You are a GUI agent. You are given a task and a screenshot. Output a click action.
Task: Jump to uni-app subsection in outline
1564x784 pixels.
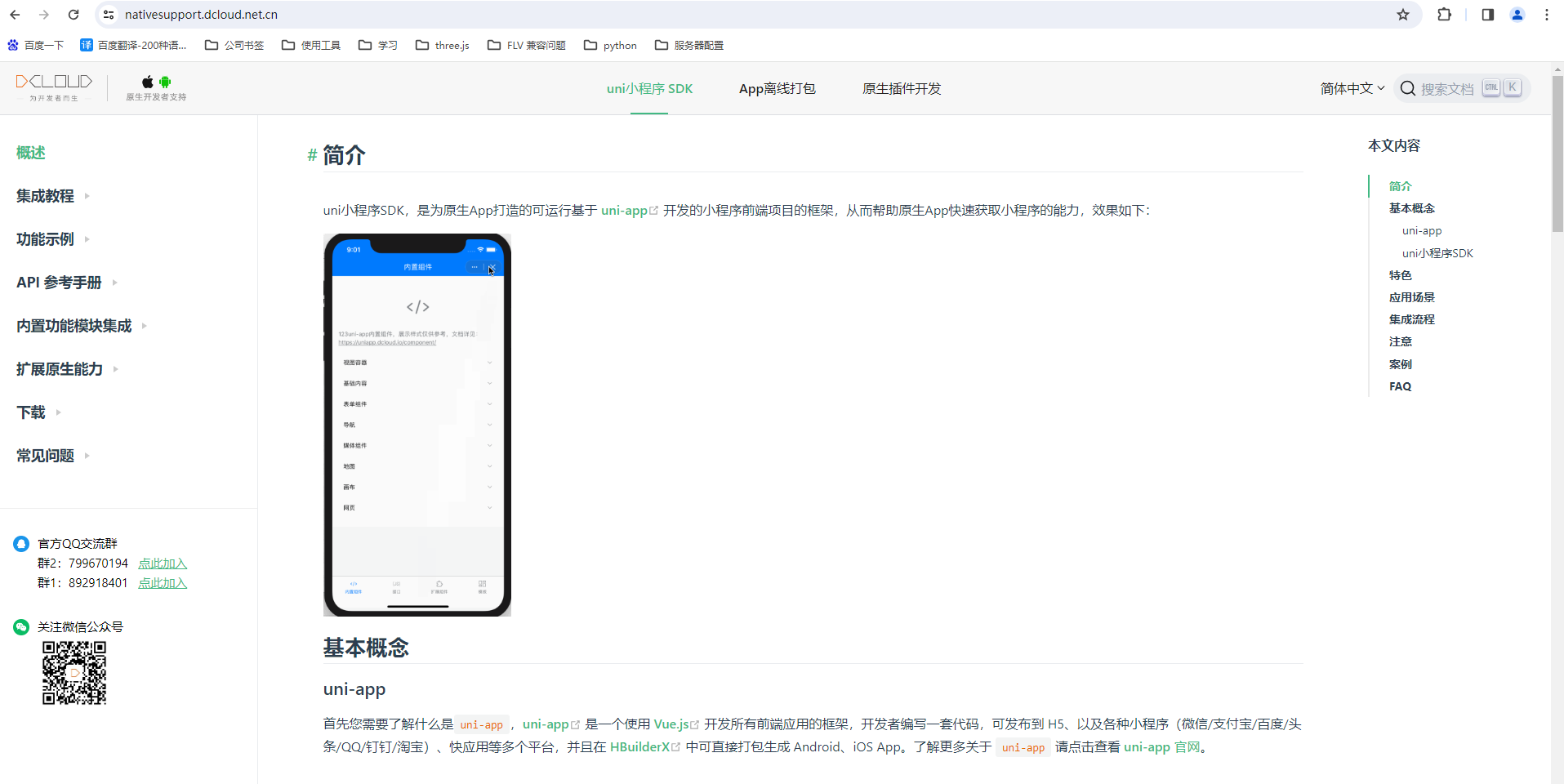[x=1422, y=231]
